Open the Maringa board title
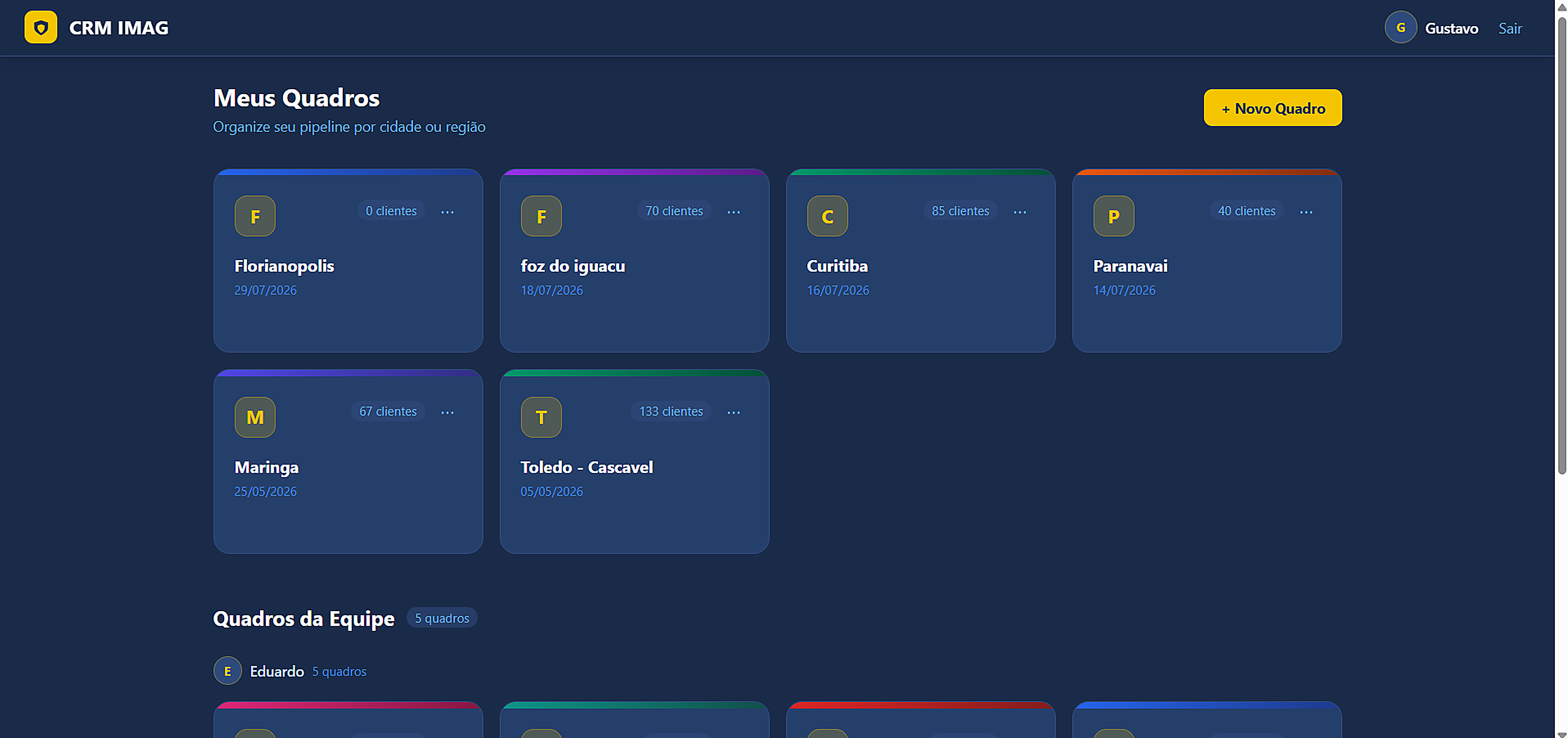 coord(267,467)
